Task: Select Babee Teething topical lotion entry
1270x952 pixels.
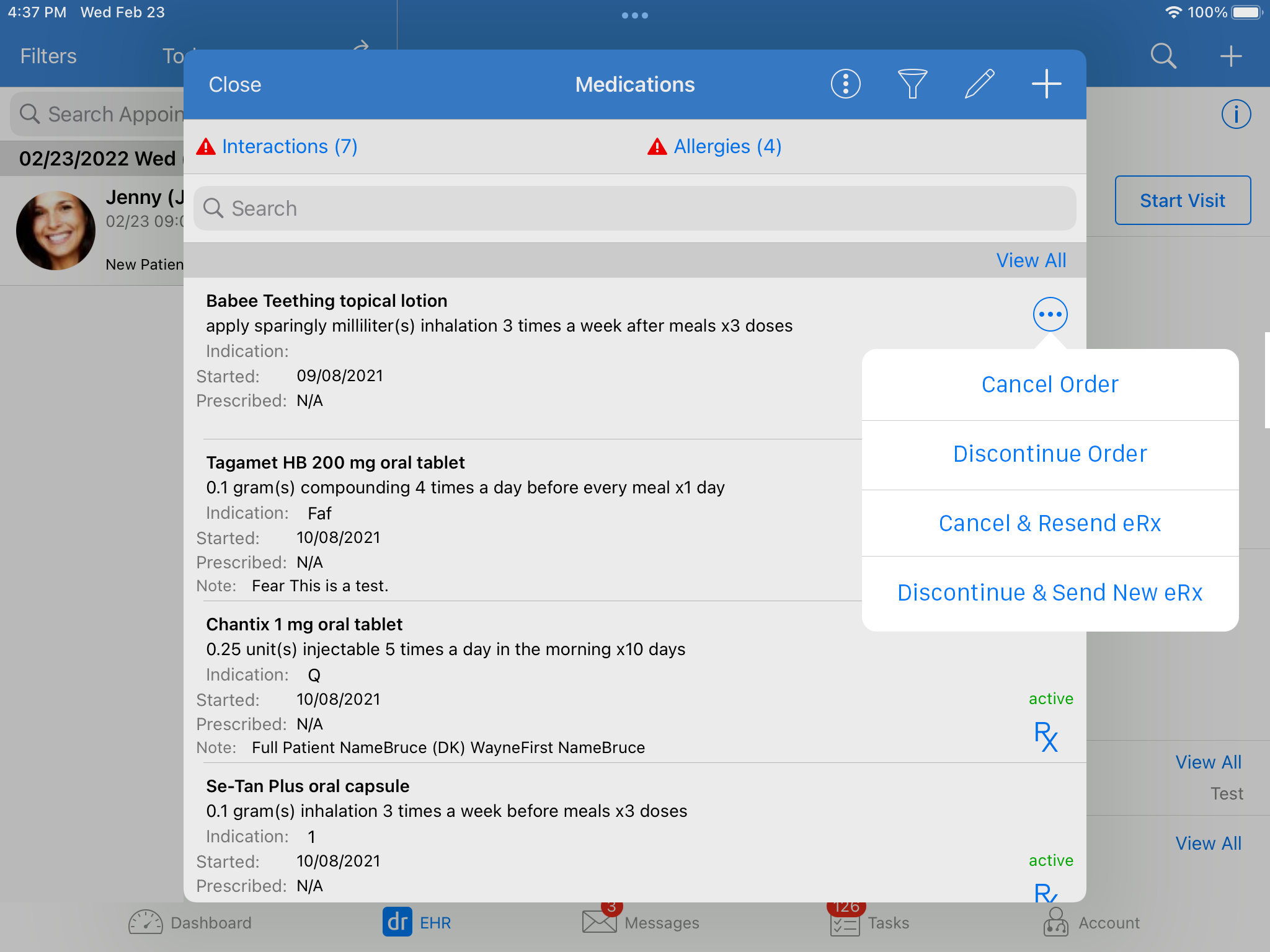Action: tap(326, 301)
